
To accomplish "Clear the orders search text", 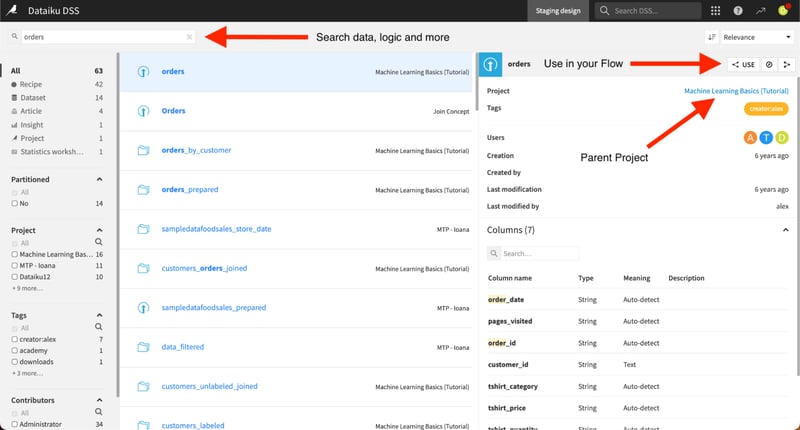I will pyautogui.click(x=189, y=37).
